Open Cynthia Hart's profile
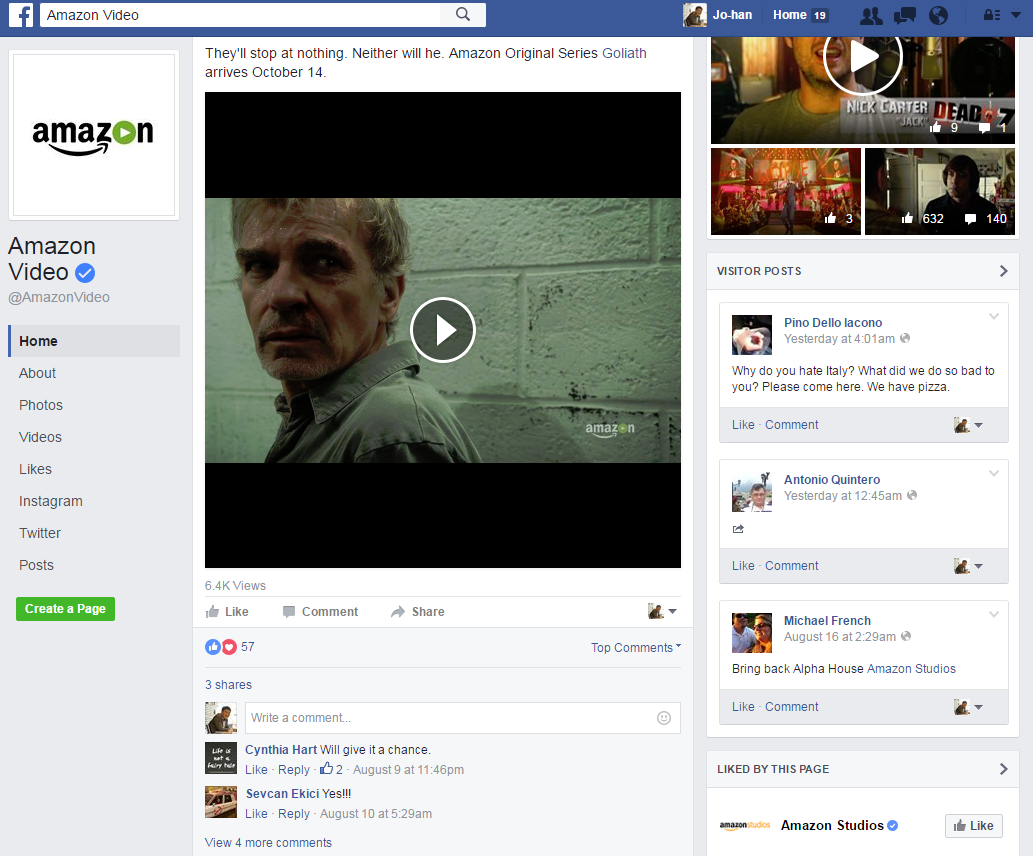Screen dimensions: 1033x856 pyautogui.click(x=281, y=750)
